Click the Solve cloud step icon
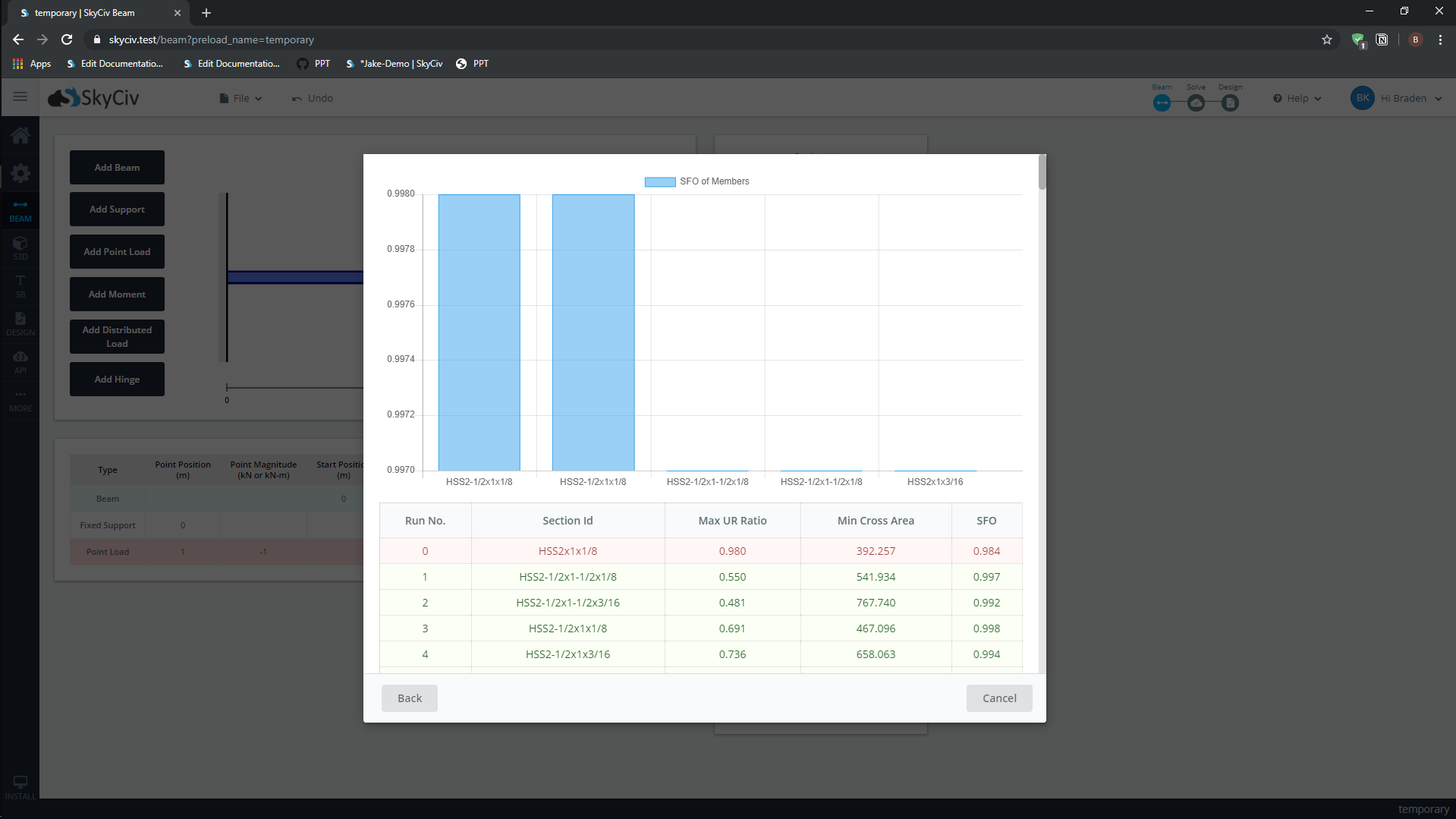Viewport: 1456px width, 819px height. click(1196, 102)
